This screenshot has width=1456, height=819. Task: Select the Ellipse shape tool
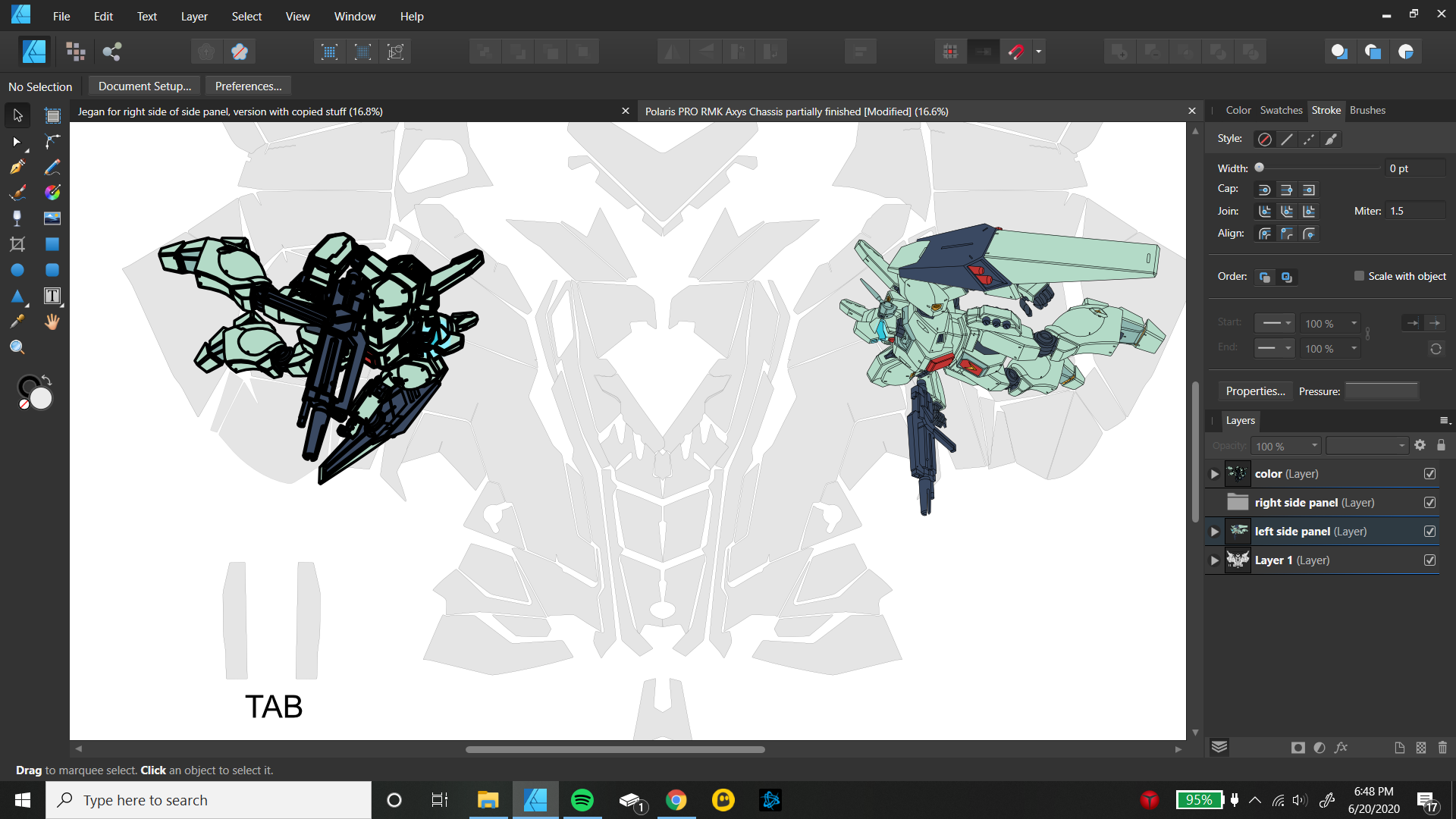click(x=17, y=270)
